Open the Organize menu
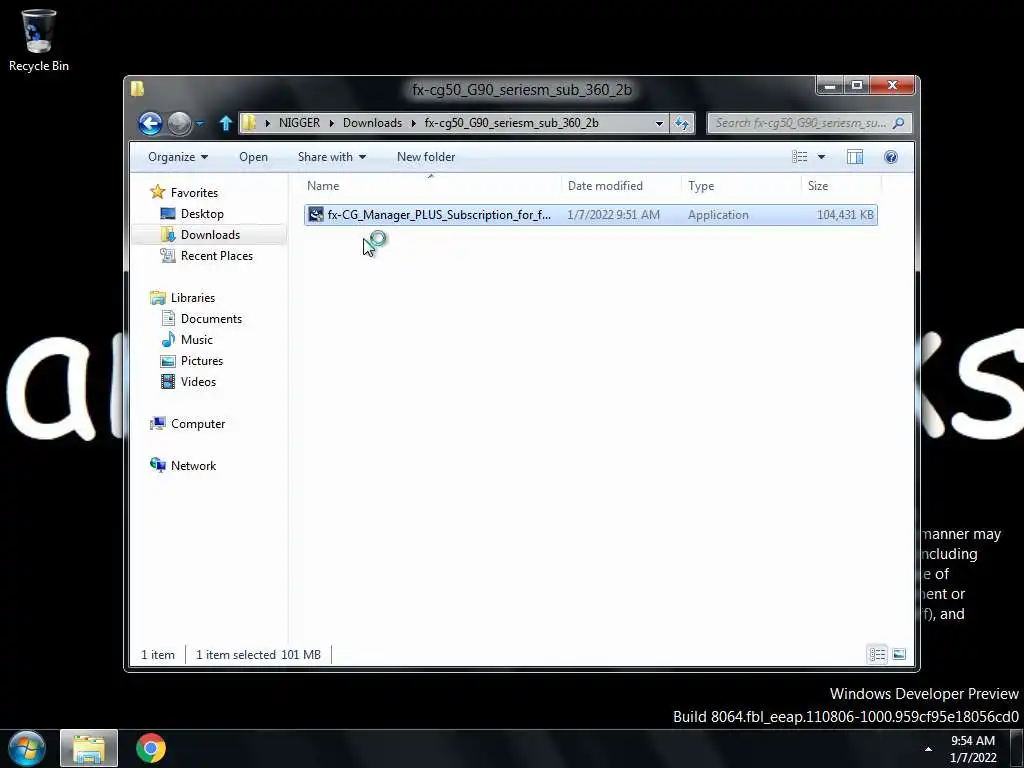Image resolution: width=1024 pixels, height=768 pixels. point(178,157)
